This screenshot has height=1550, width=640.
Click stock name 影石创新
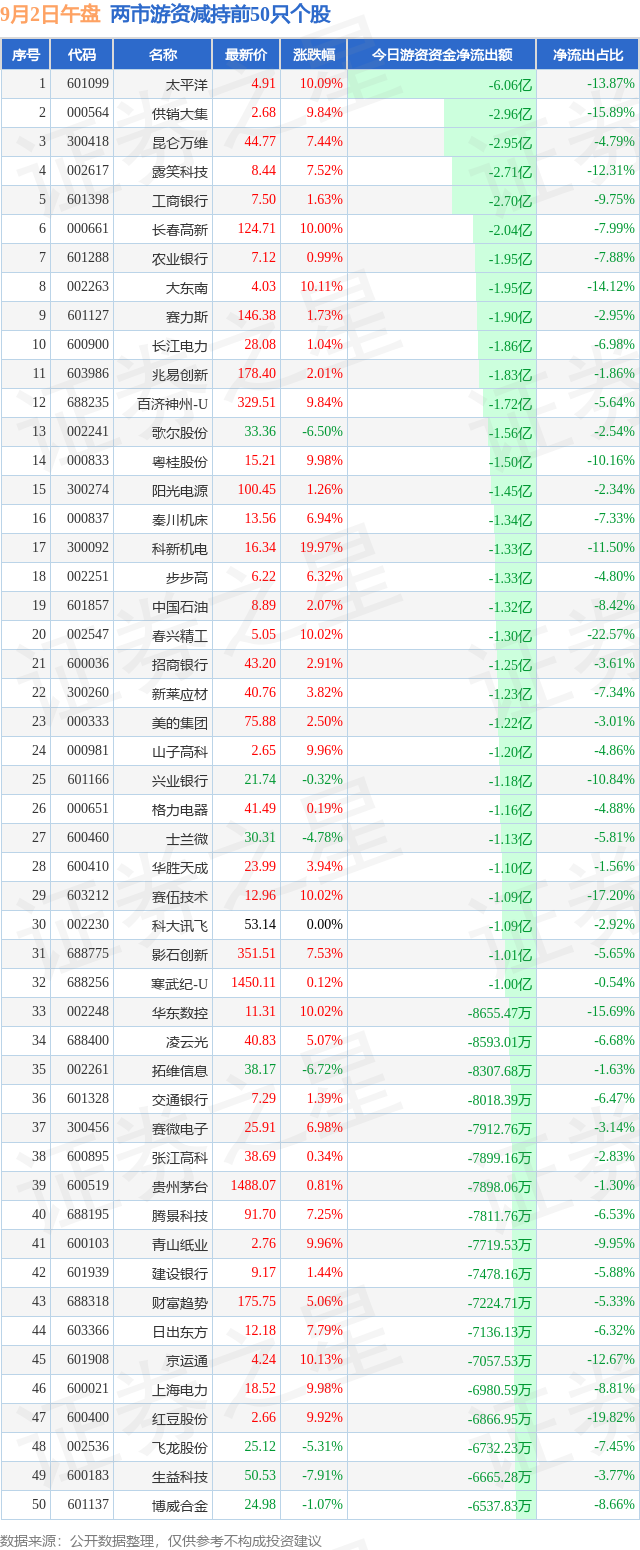(x=180, y=954)
